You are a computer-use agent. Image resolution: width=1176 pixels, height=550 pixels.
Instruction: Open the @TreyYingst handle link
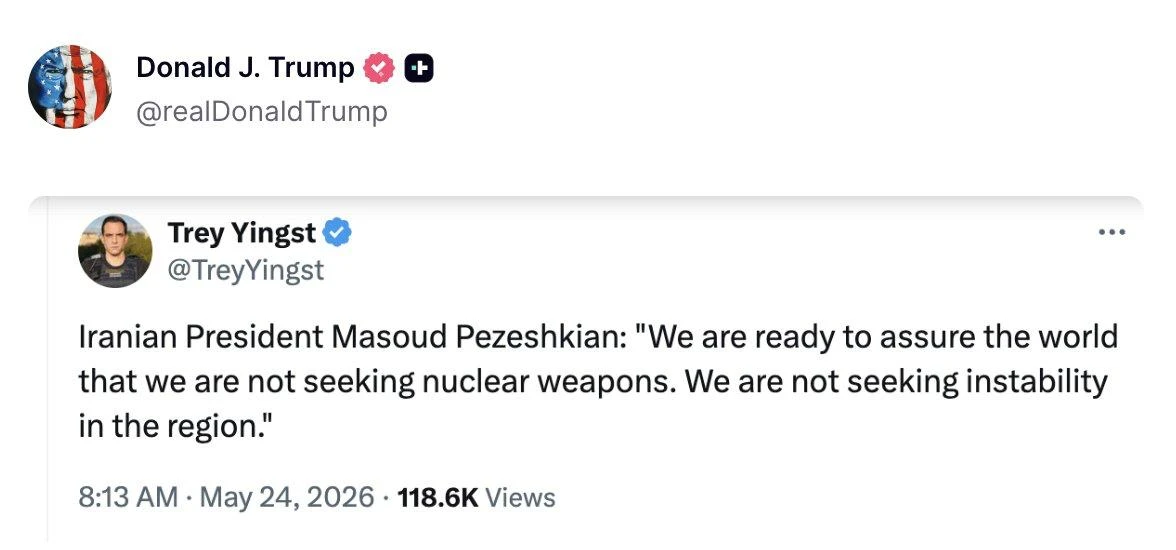[x=246, y=270]
